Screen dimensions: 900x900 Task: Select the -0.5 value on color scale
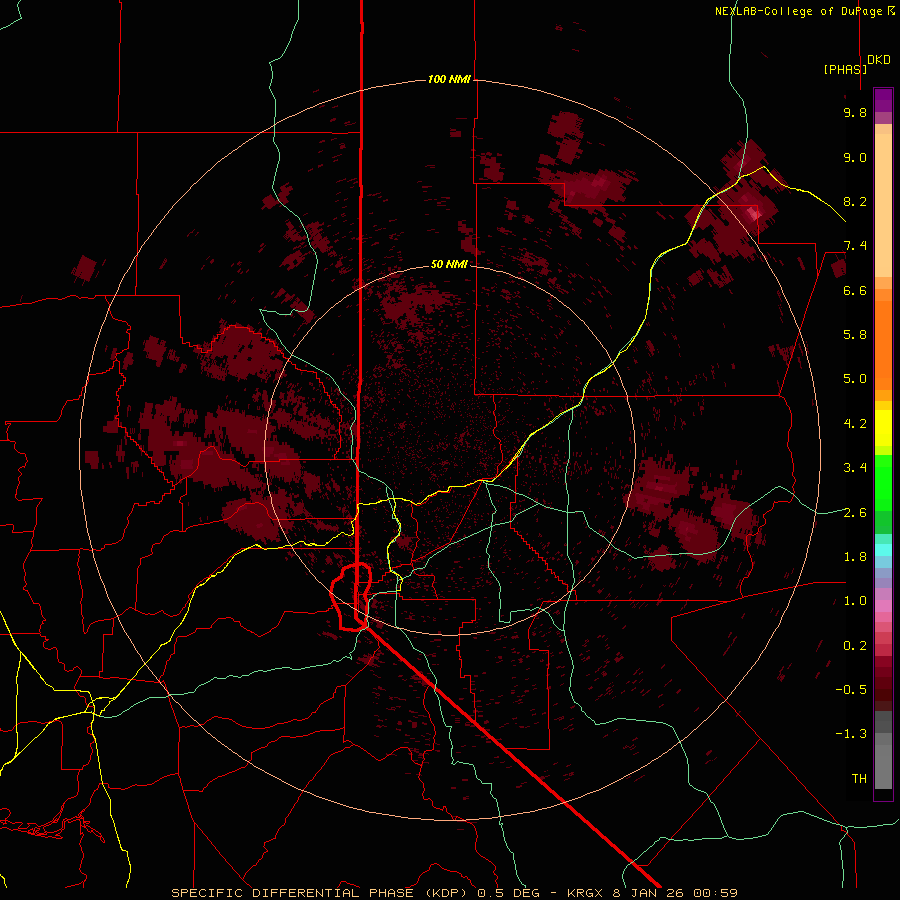pyautogui.click(x=851, y=689)
